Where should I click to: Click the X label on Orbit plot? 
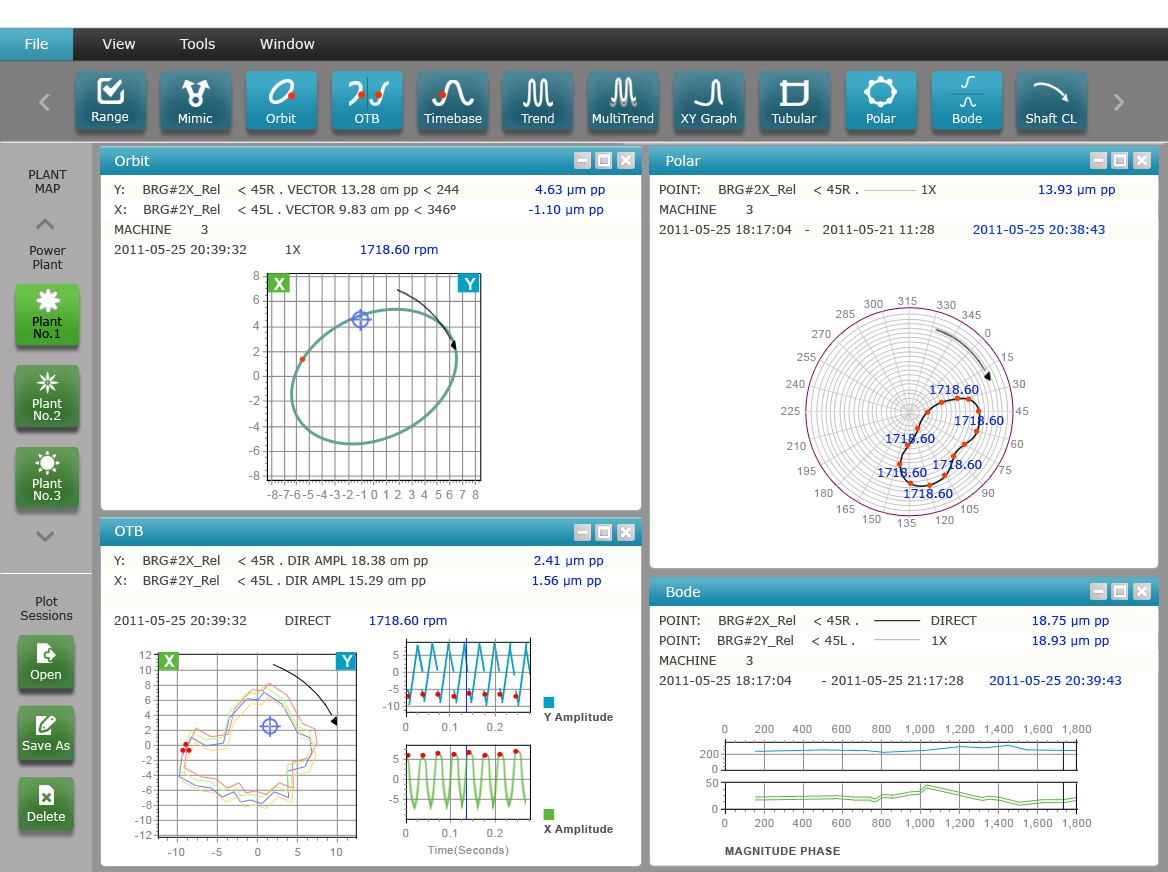click(279, 284)
